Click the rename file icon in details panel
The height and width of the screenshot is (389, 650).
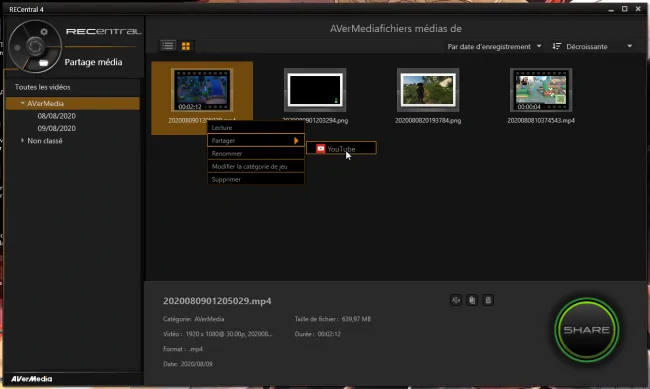(456, 300)
